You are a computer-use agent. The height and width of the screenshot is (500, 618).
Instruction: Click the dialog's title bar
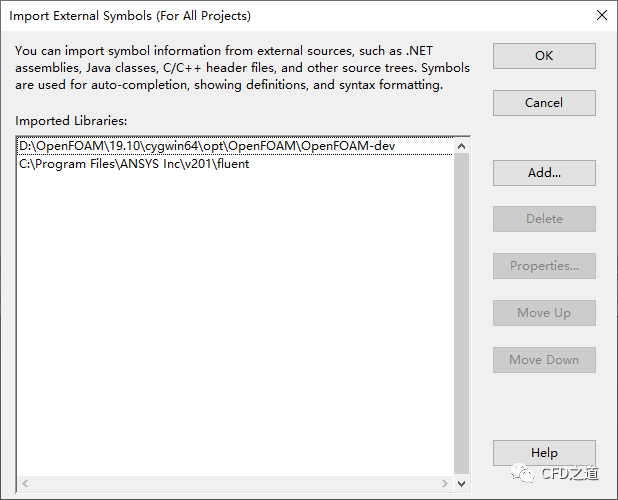[300, 15]
